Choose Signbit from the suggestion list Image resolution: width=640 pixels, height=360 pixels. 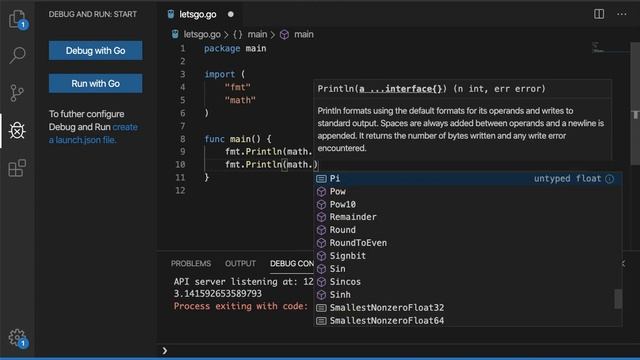467,256
